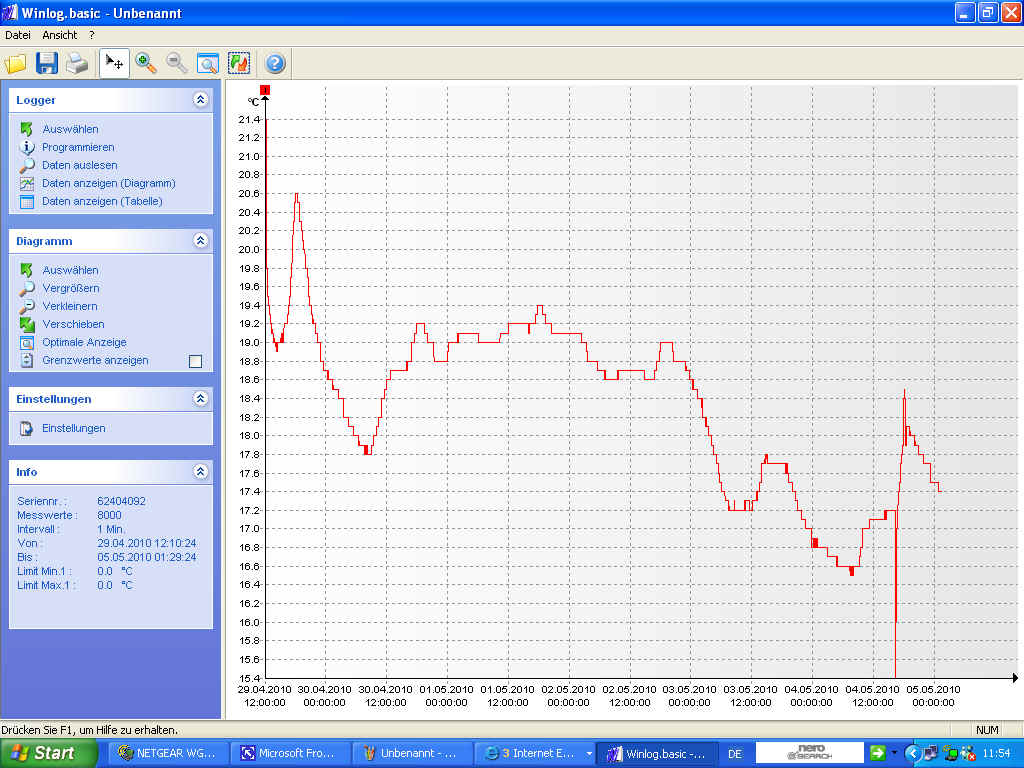Click the Logger Auswählen green arrow icon
Screen dimensions: 1024x768
[27, 129]
